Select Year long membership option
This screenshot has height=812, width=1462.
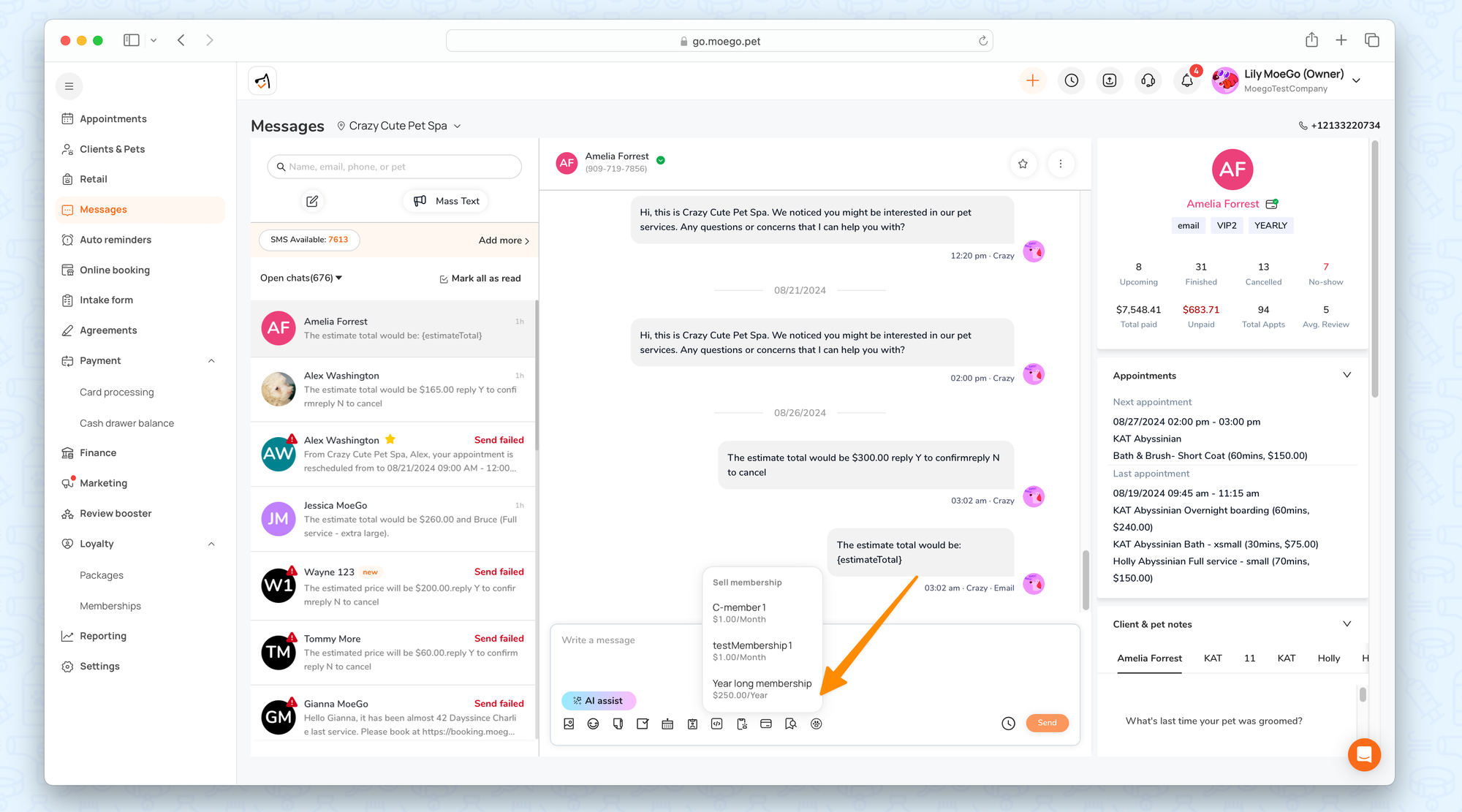(762, 688)
